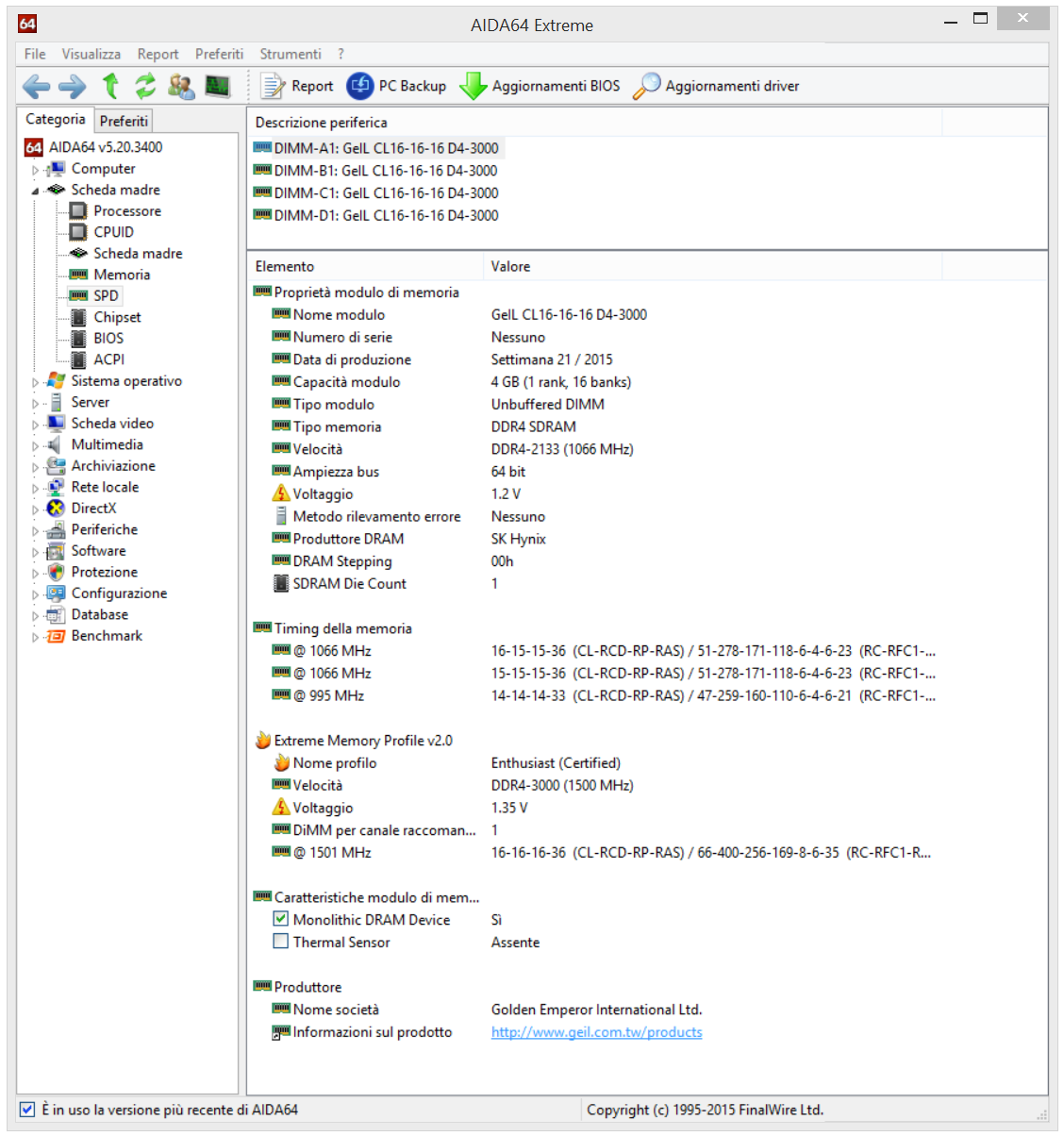Toggle the Thermal Sensor checkbox
1064x1136 pixels.
[280, 942]
